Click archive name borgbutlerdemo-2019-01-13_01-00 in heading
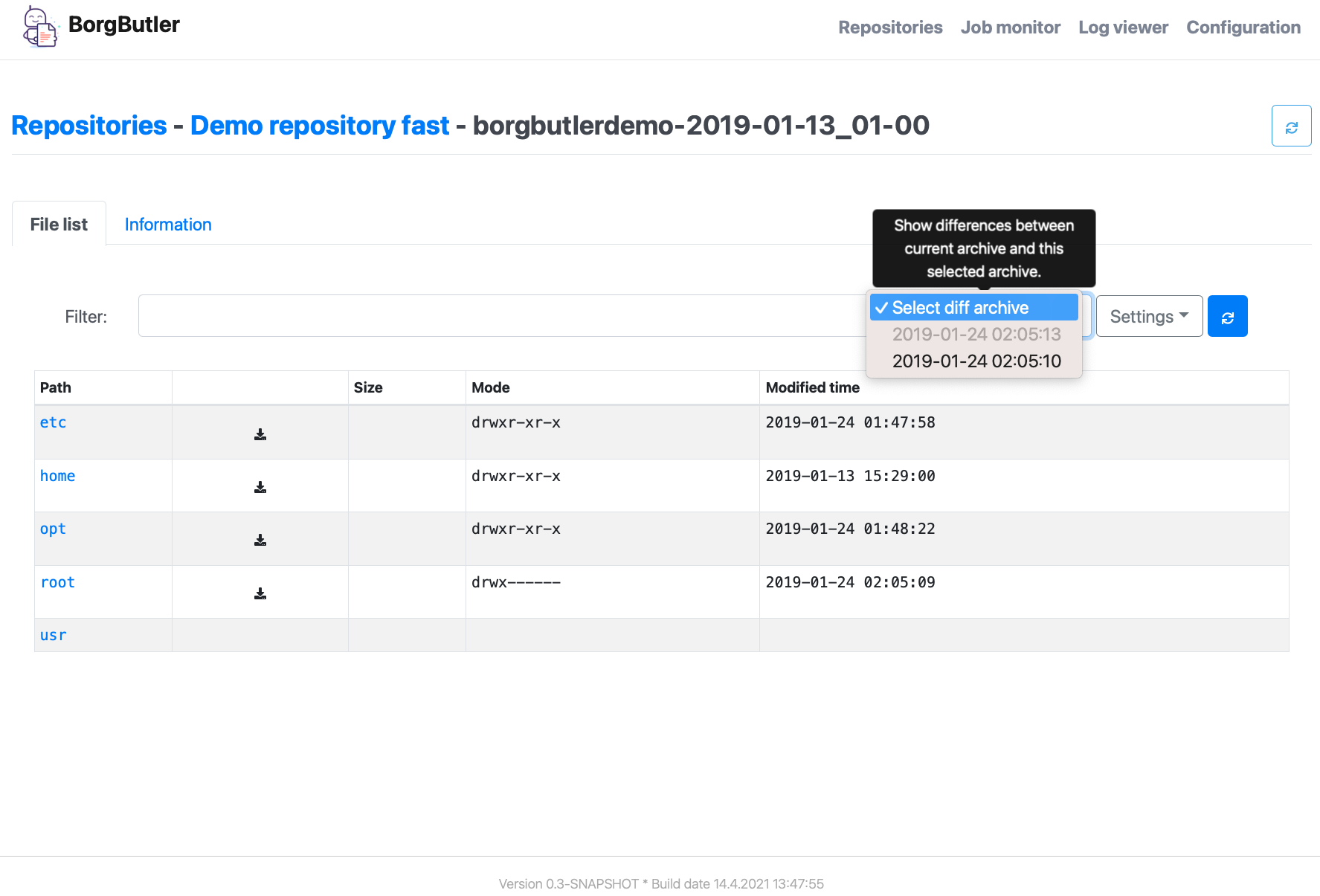Image resolution: width=1320 pixels, height=896 pixels. (x=701, y=126)
